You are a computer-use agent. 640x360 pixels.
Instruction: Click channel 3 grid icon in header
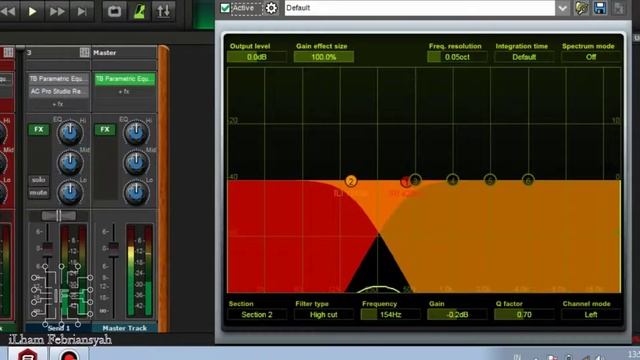pos(84,53)
